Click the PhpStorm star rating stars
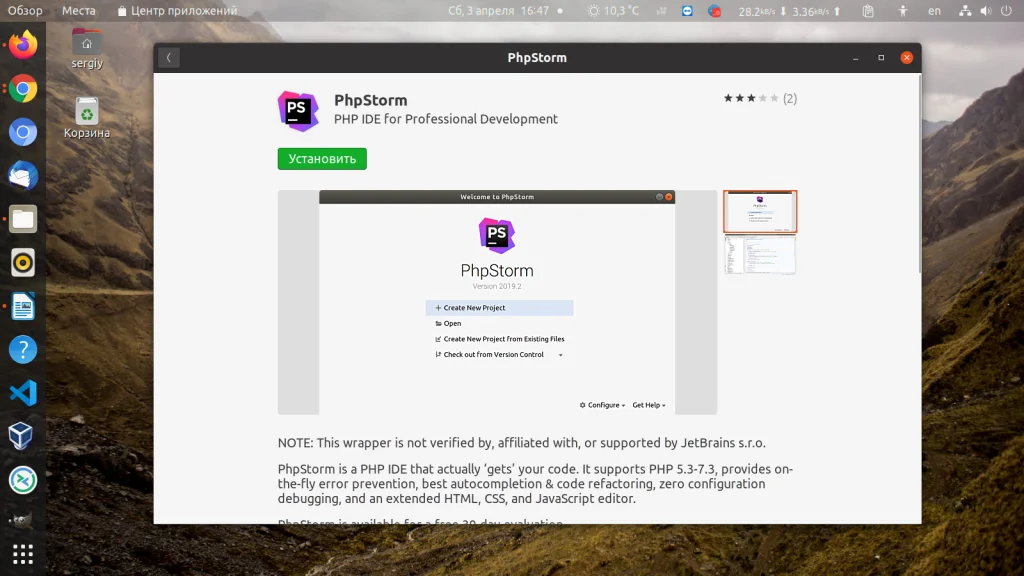Screen dimensions: 1024x576 click(749, 98)
